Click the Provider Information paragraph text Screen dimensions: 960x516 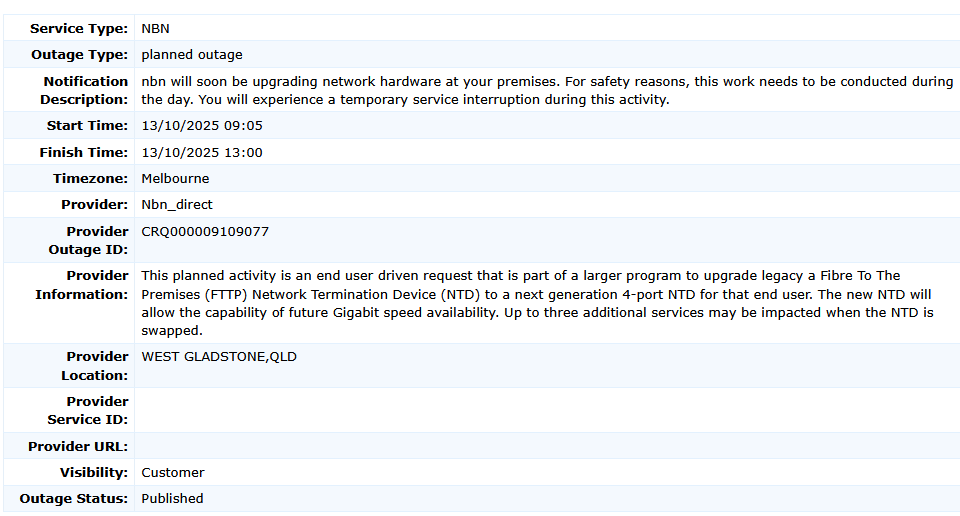click(x=537, y=303)
